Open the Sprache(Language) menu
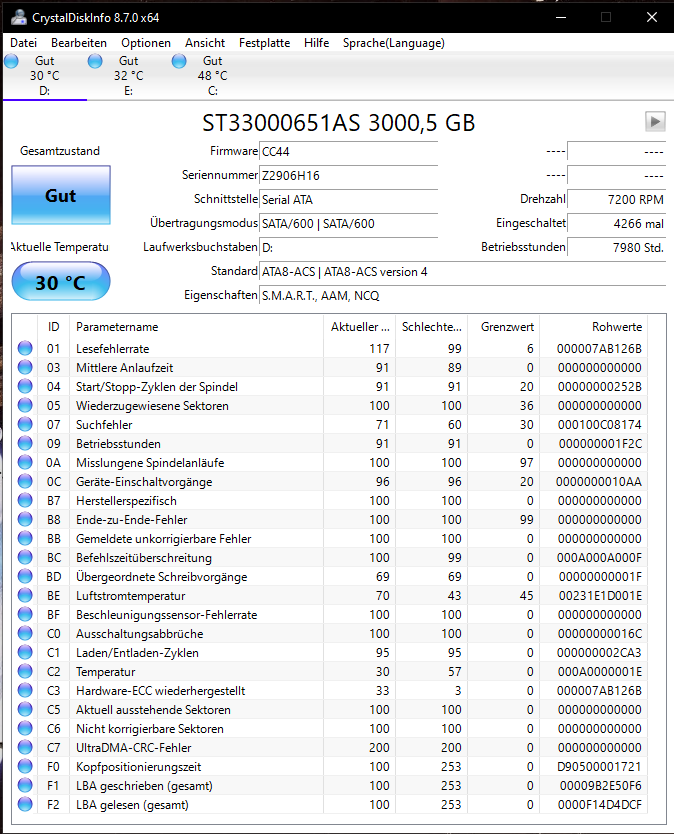 pos(394,43)
